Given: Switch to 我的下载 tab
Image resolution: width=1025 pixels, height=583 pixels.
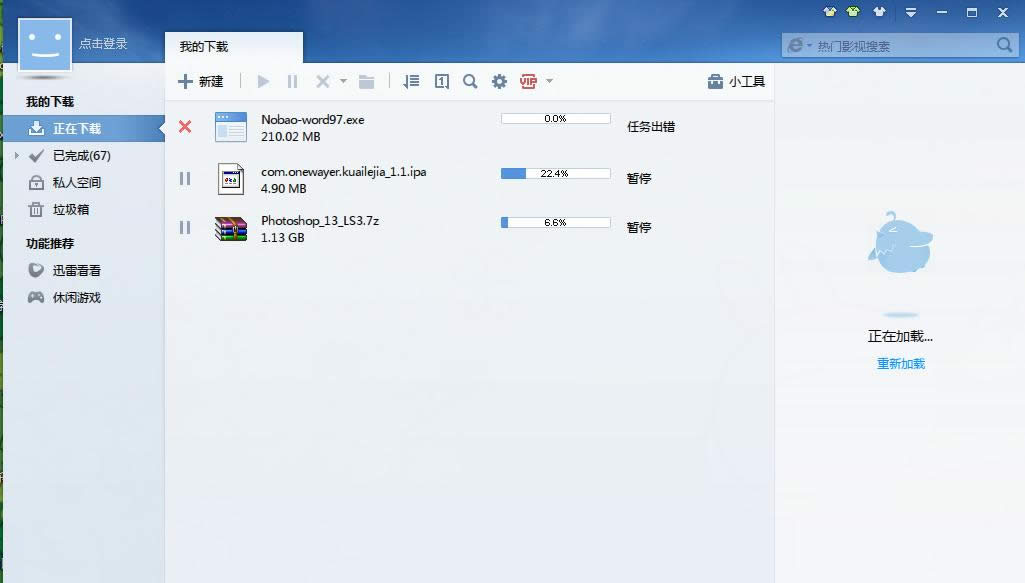Looking at the screenshot, I should click(234, 47).
